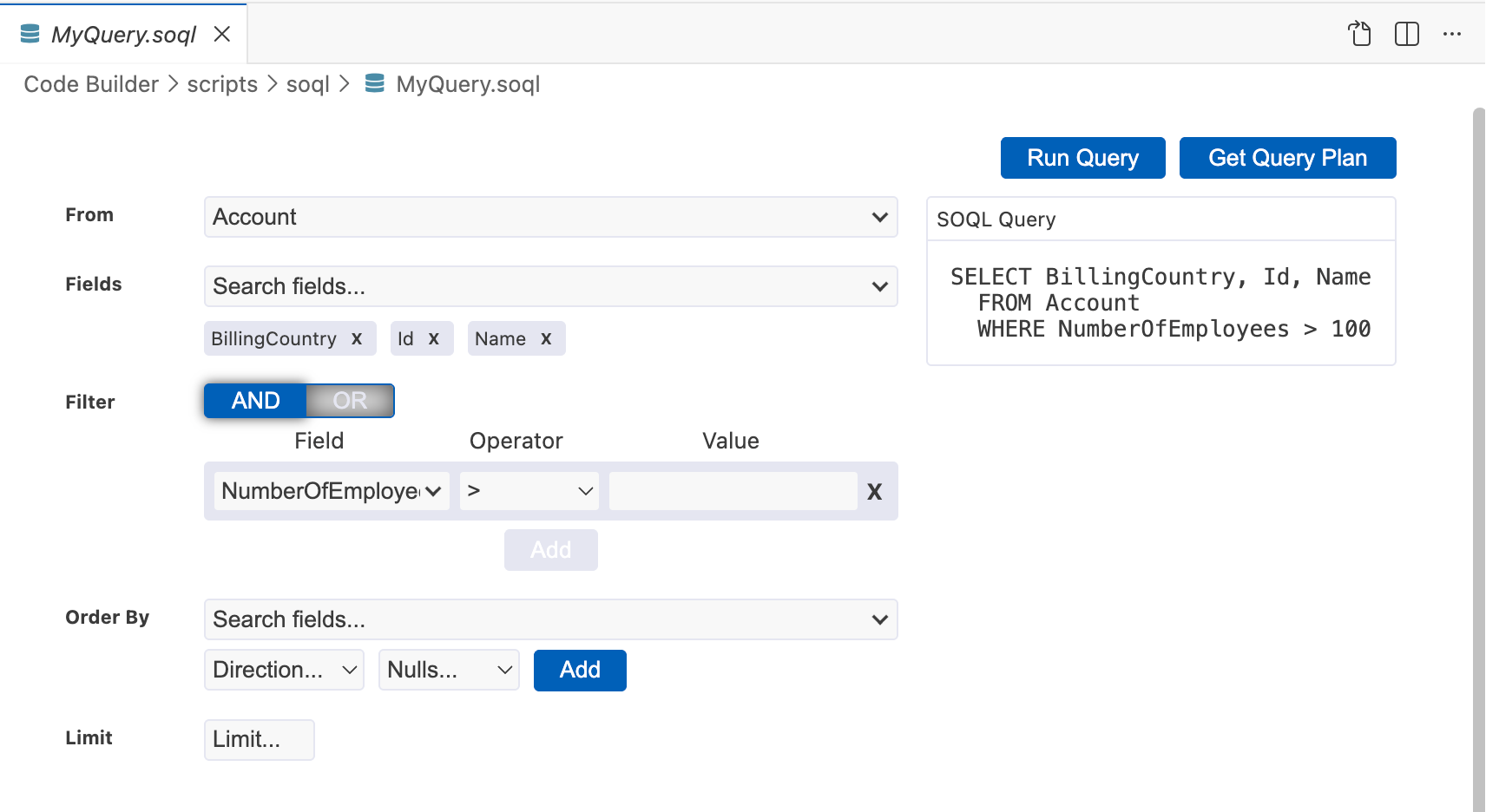Click the filter Value input field

point(733,491)
